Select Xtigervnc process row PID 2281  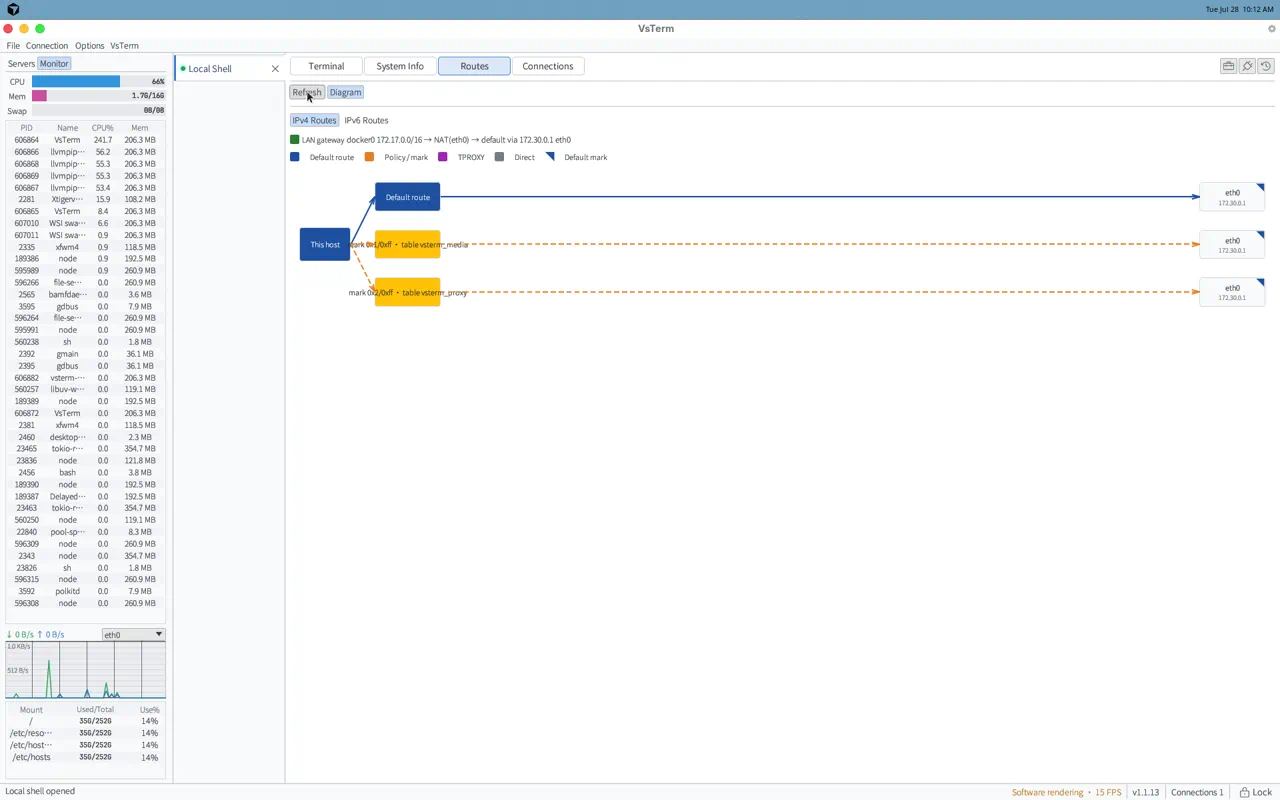(85, 199)
